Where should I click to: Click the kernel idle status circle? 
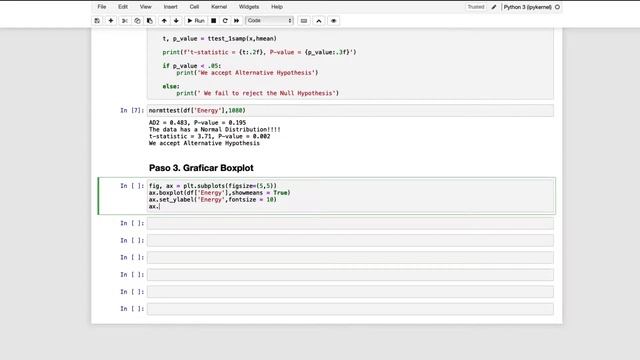point(558,7)
